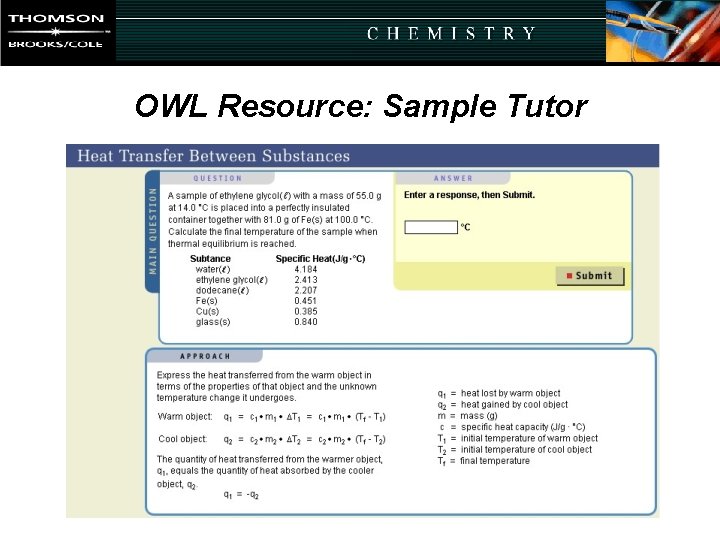Click the 'OWL Resource: Sample Tutor' heading
Image resolution: width=720 pixels, height=540 pixels.
coord(361,106)
